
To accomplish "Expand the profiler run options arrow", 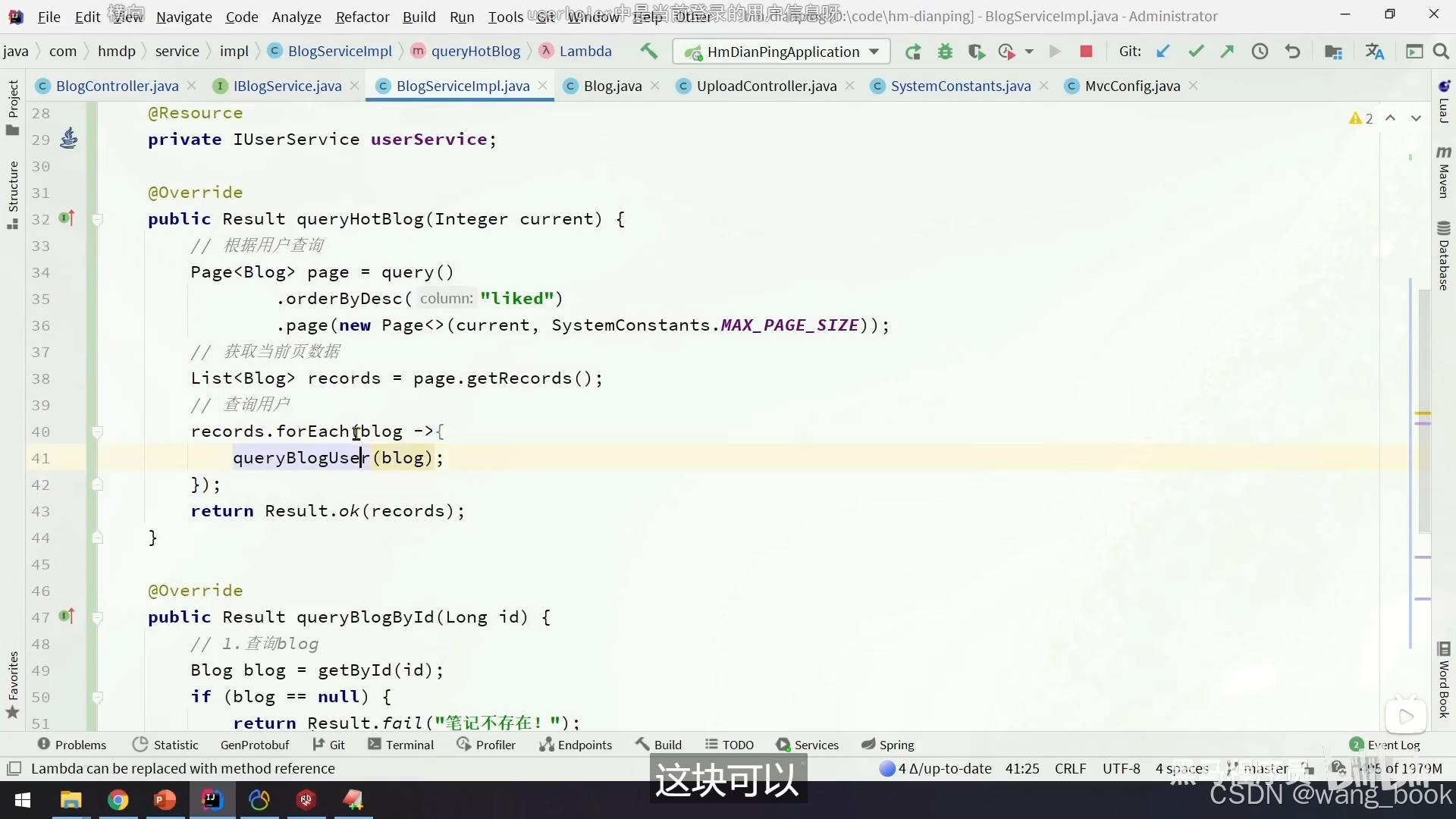I will pos(1029,52).
